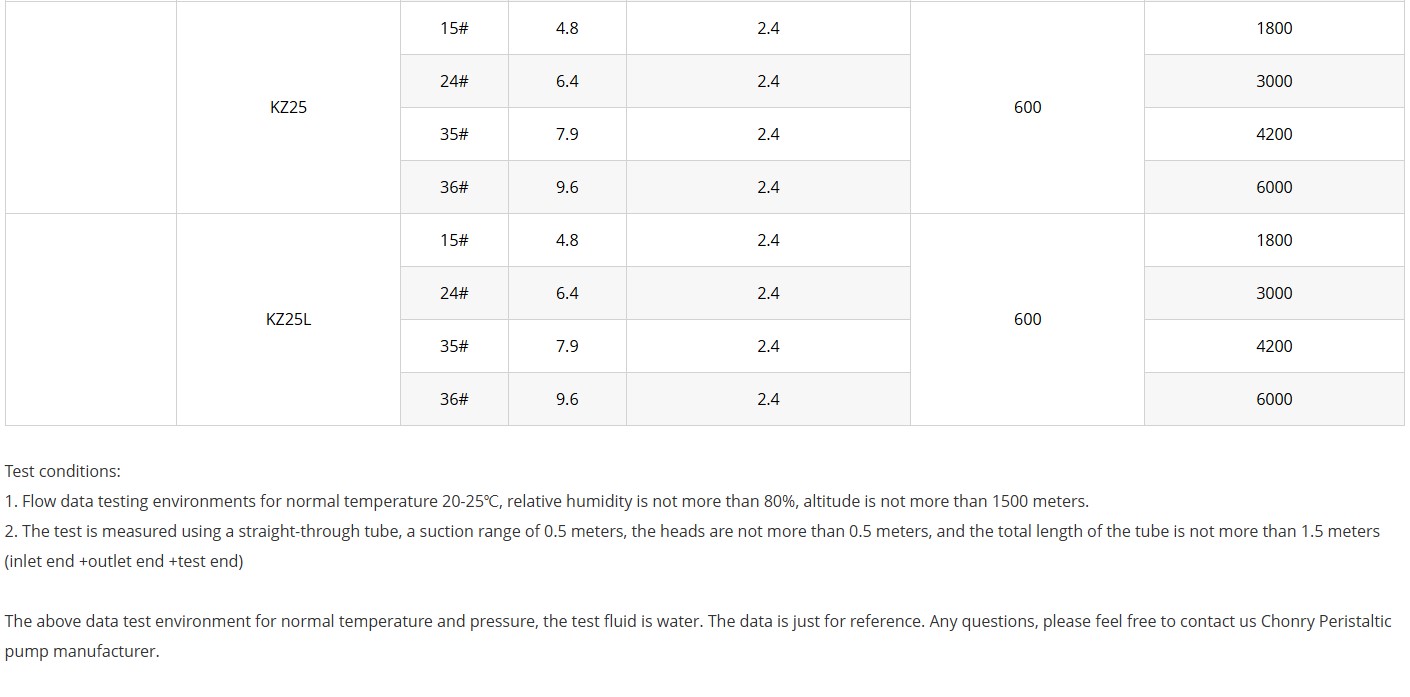This screenshot has width=1410, height=697.
Task: Click the 600 cell beside KZ25 rows
Action: pos(1027,107)
